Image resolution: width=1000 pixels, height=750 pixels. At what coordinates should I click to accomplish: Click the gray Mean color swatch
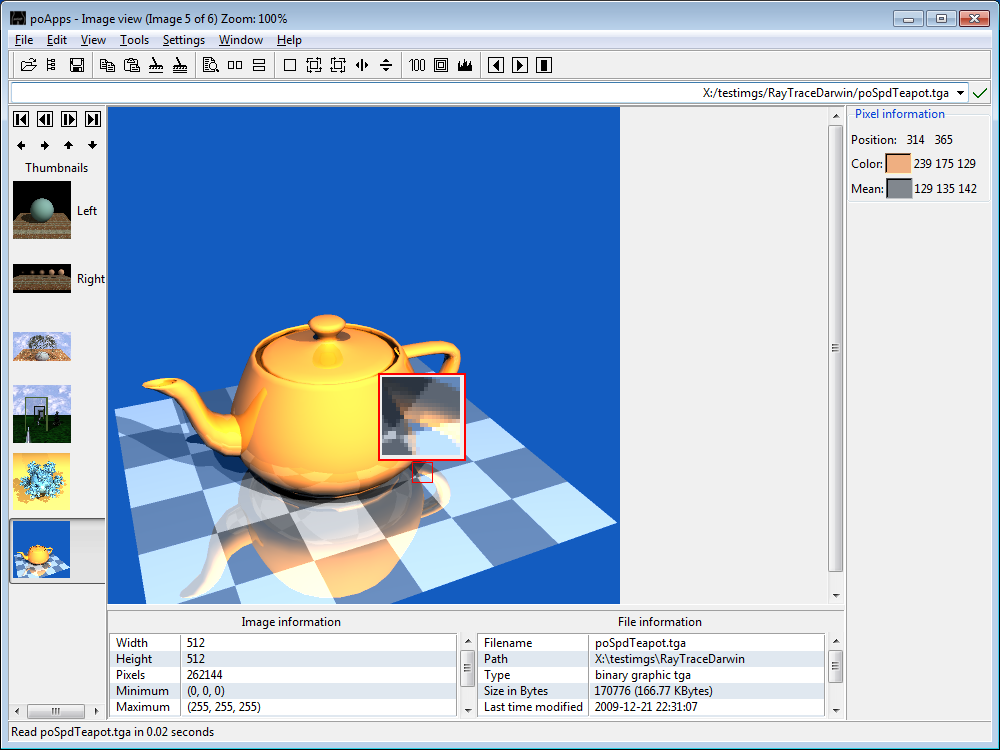pos(899,189)
